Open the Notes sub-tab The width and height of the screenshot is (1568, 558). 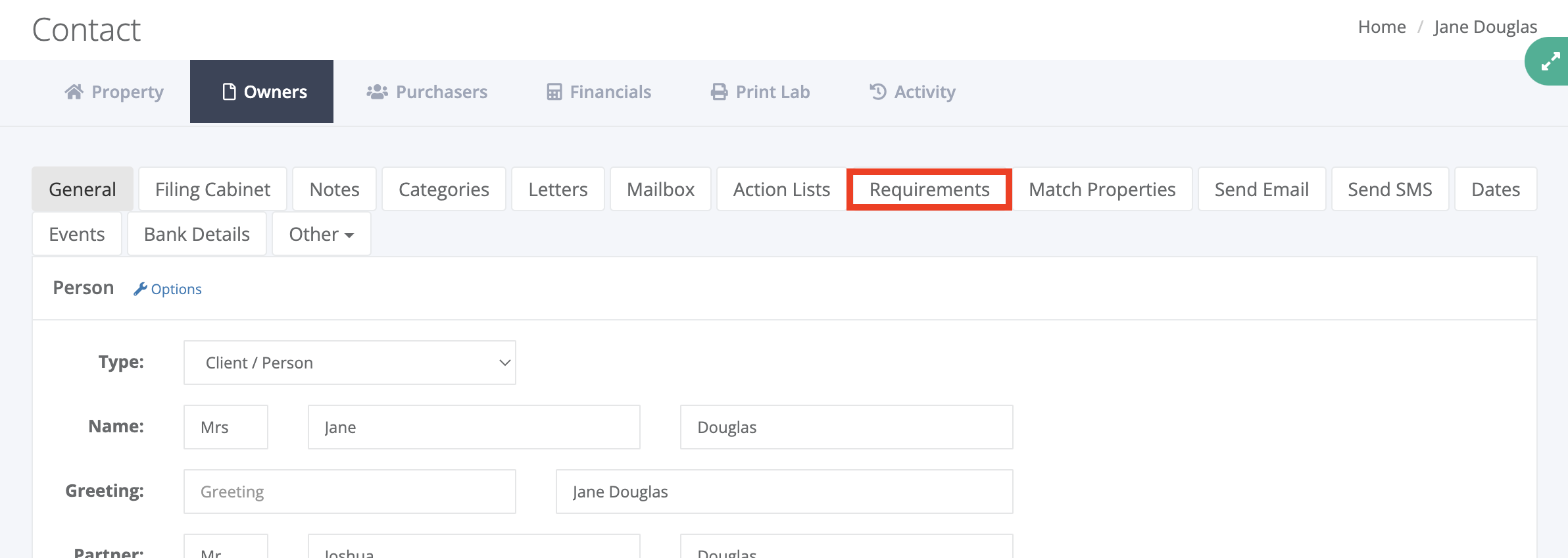point(334,189)
